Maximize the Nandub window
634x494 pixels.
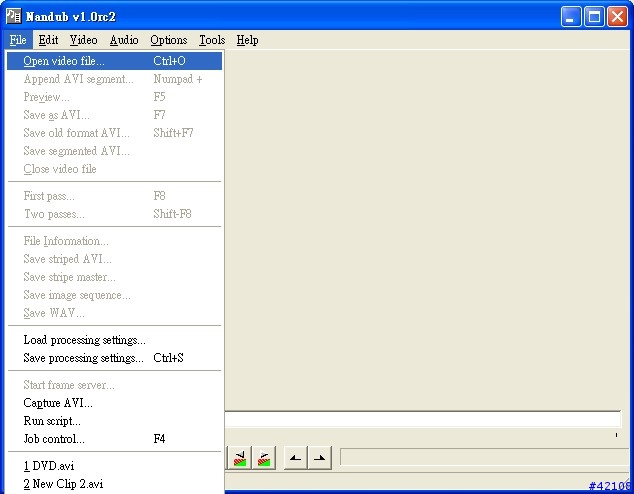point(594,17)
